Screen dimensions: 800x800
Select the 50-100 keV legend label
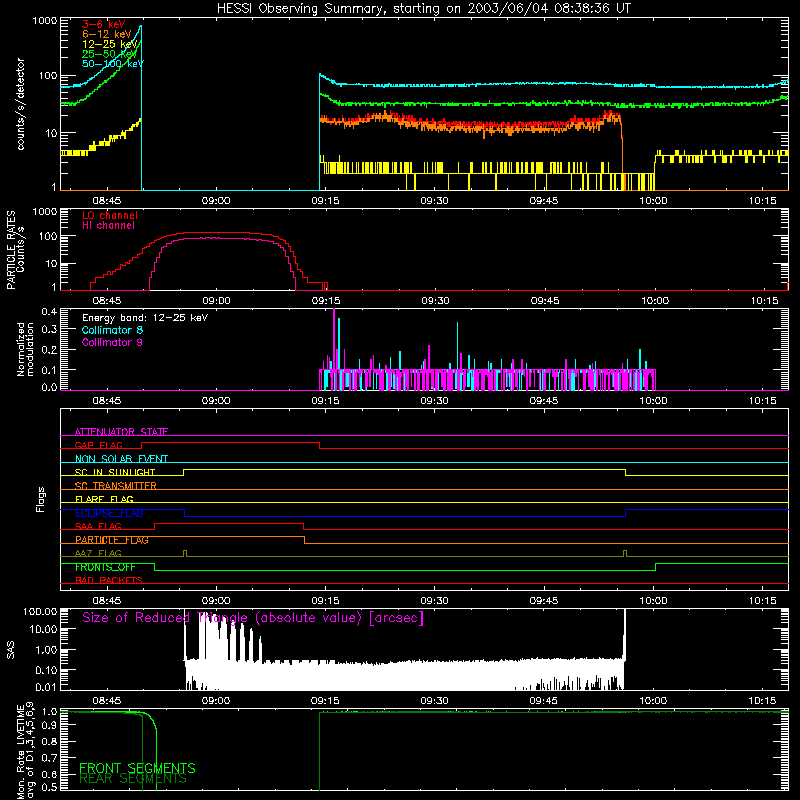[x=113, y=63]
